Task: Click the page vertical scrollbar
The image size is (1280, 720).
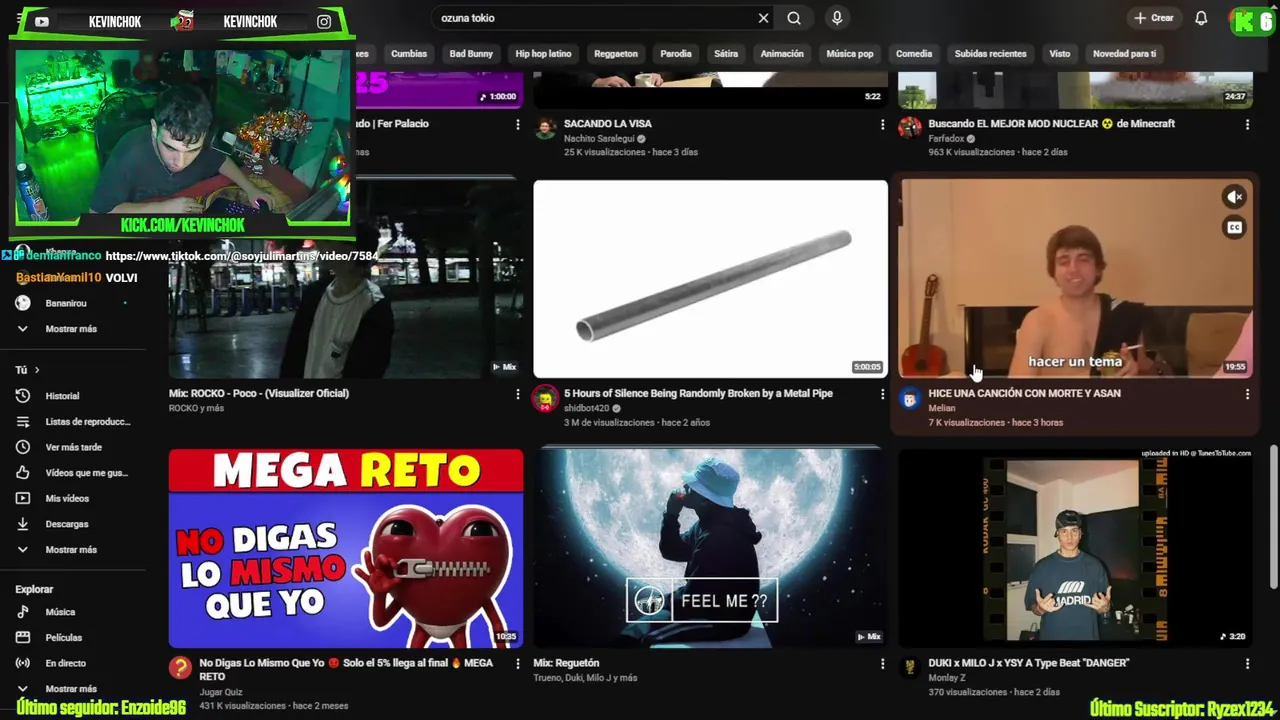Action: coord(1273,516)
